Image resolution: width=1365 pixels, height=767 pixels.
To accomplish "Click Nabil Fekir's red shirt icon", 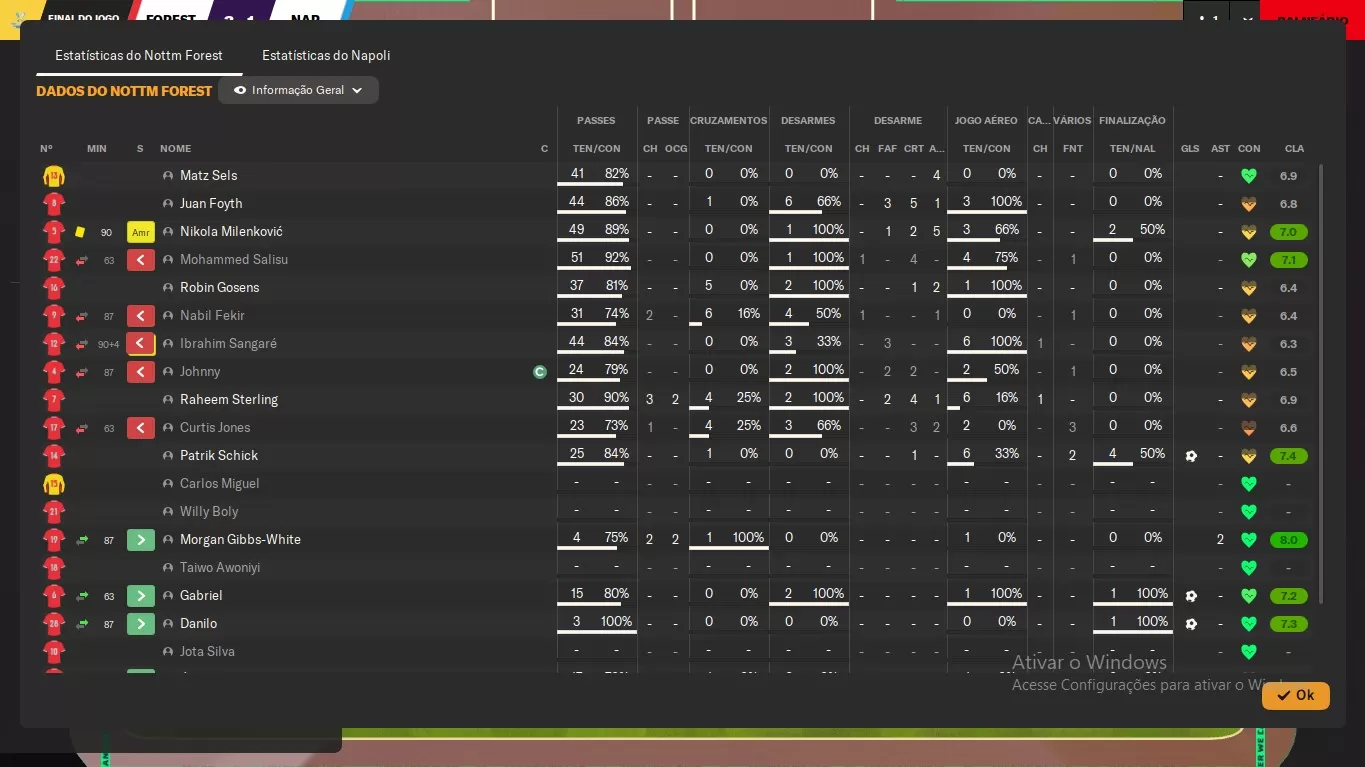I will coord(54,316).
